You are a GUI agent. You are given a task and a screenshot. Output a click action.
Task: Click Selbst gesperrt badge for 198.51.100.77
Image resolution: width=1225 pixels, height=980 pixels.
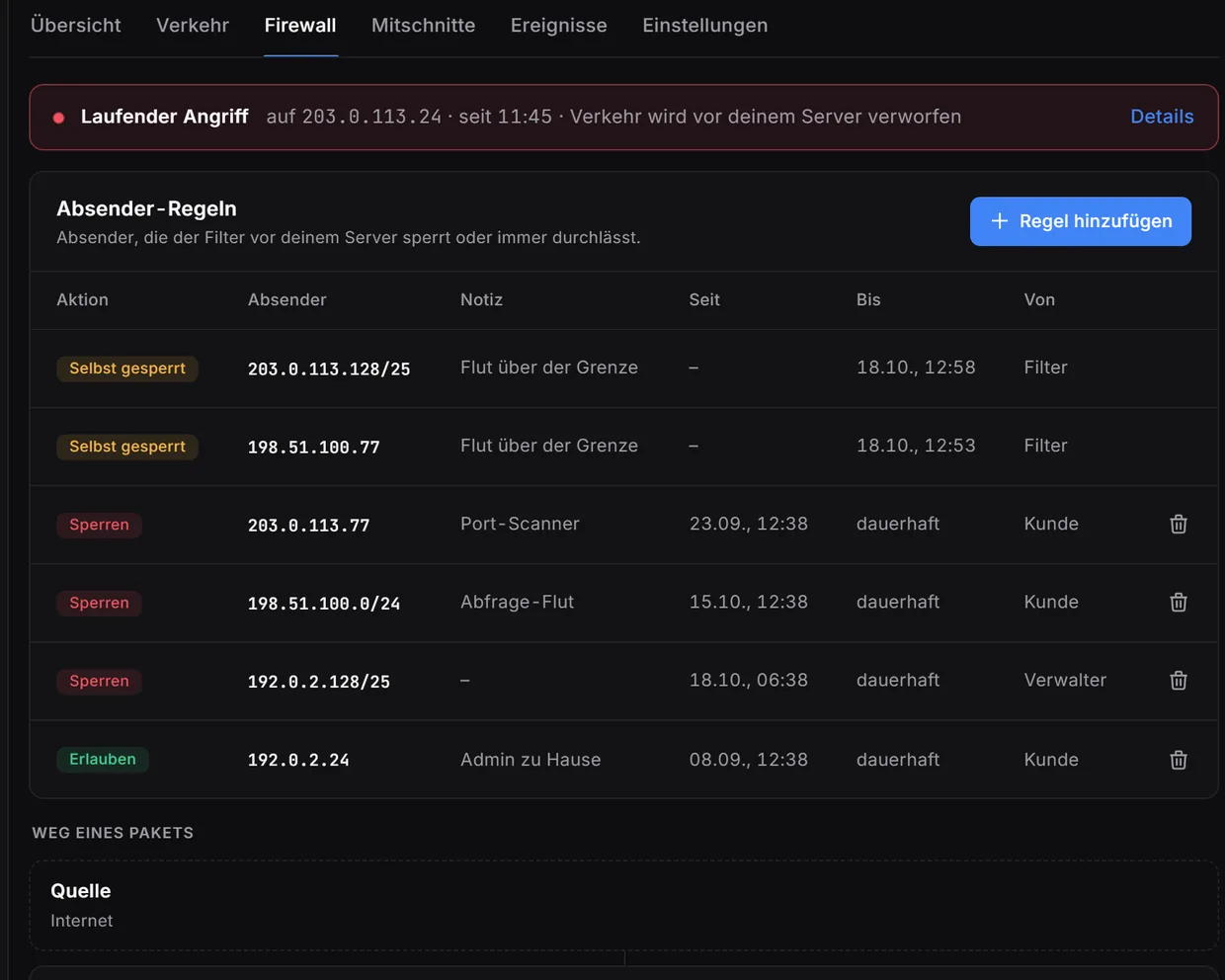127,447
